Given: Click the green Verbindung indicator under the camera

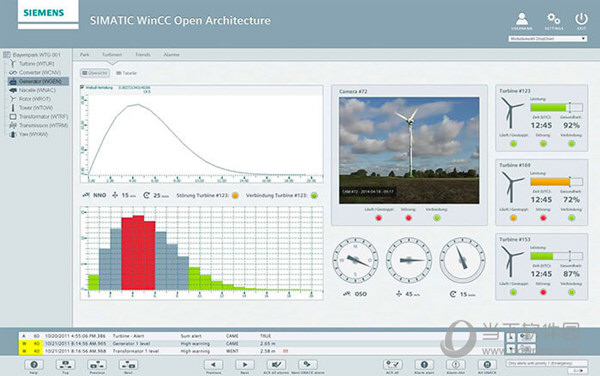Looking at the screenshot, I should tap(437, 218).
